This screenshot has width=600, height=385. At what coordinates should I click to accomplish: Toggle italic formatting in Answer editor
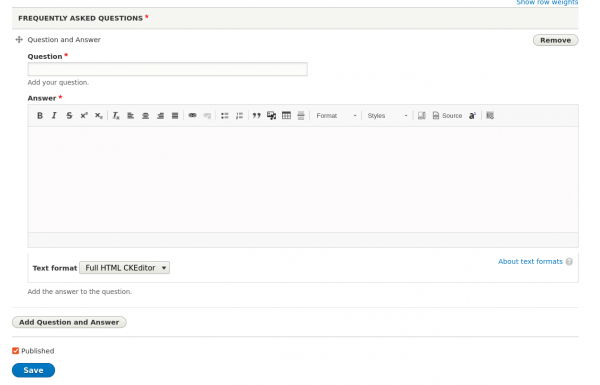[54, 116]
